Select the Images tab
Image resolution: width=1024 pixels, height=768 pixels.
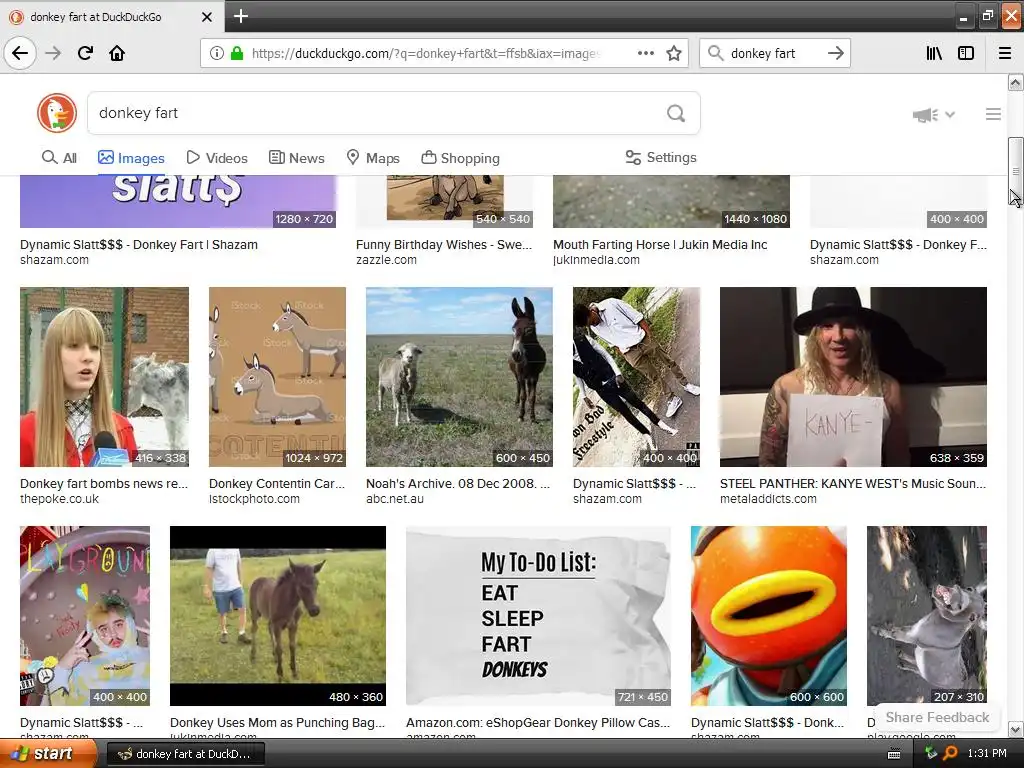[x=131, y=157]
